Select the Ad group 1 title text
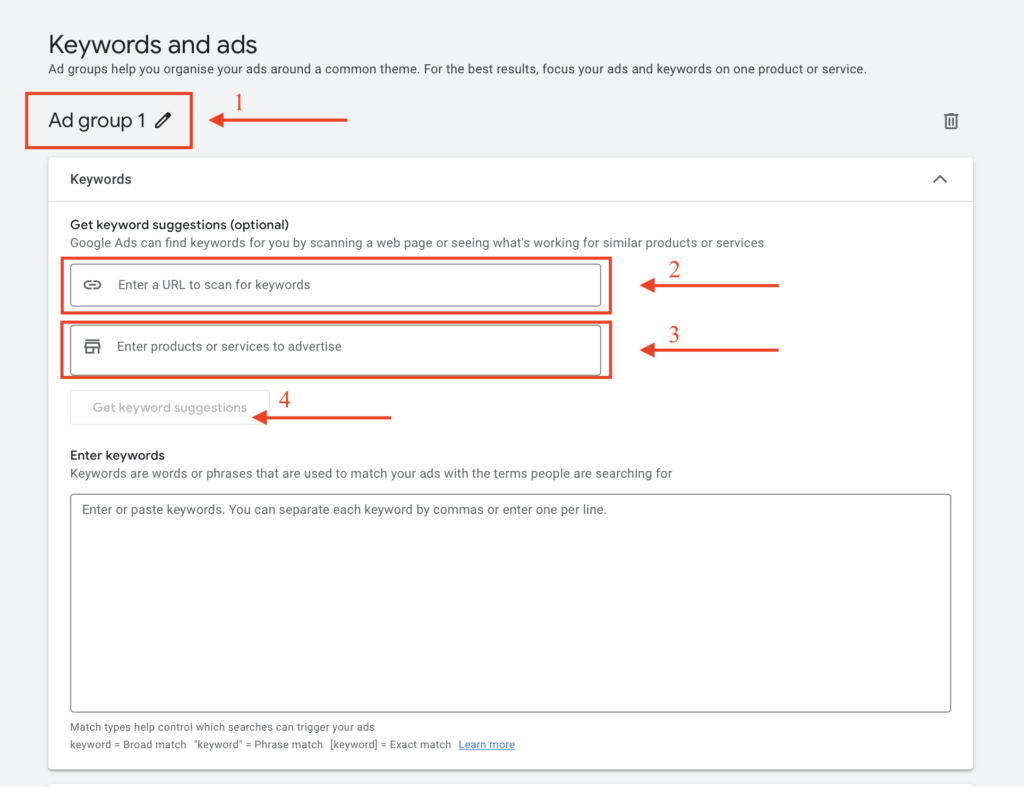Viewport: 1024px width, 787px height. coord(97,121)
